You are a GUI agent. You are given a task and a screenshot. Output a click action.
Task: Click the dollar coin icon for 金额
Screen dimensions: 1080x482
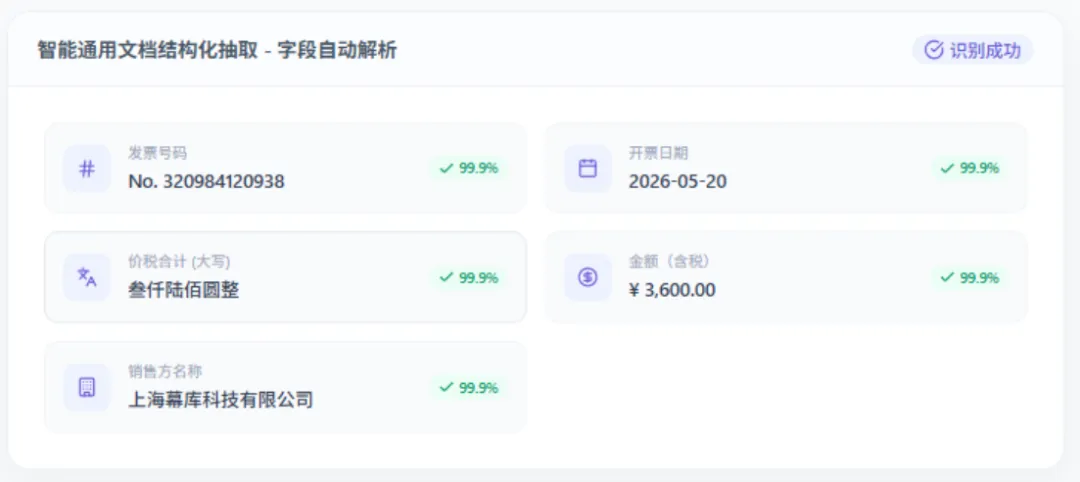tap(588, 277)
